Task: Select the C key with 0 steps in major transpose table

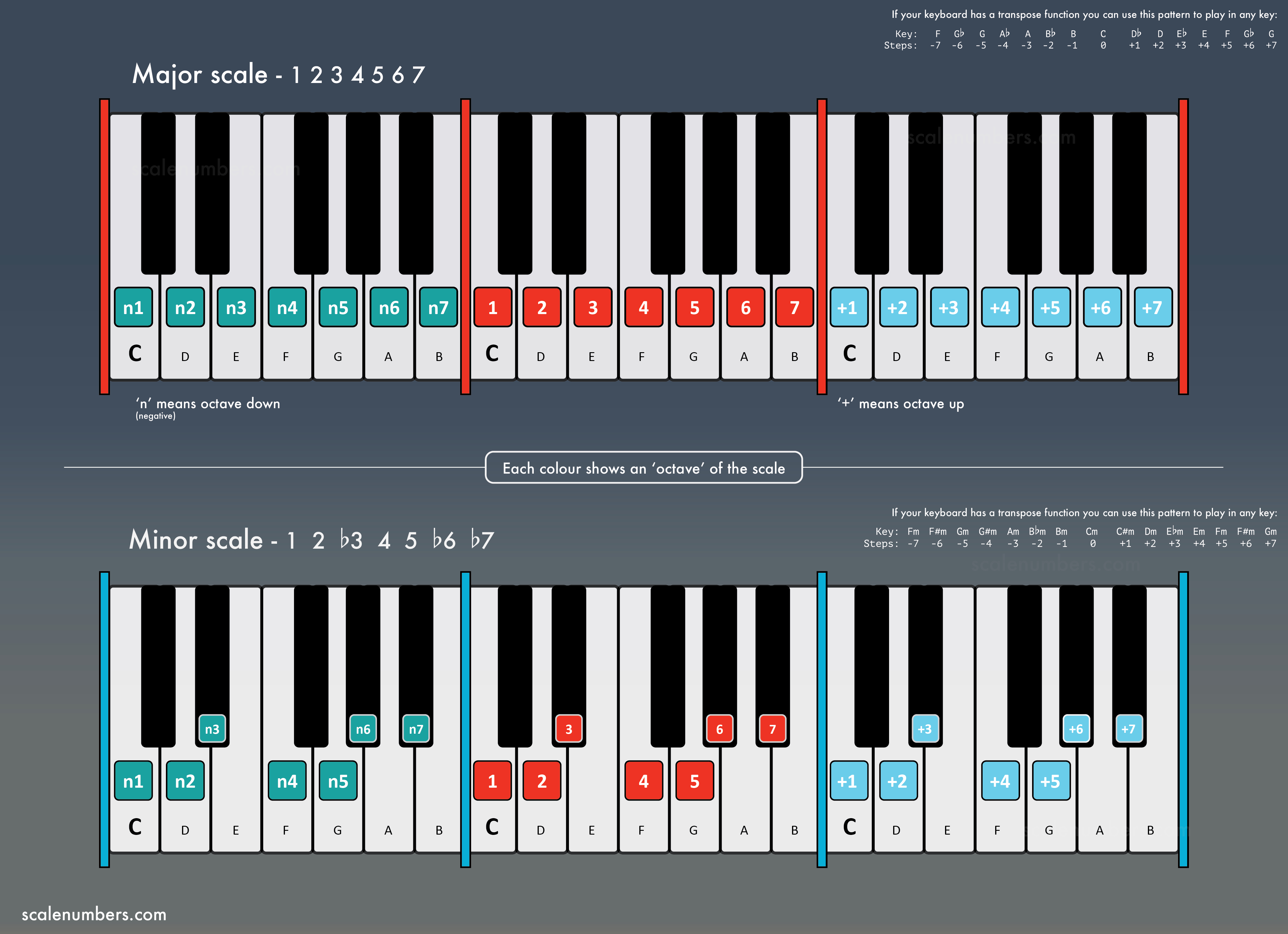Action: coord(1103,39)
